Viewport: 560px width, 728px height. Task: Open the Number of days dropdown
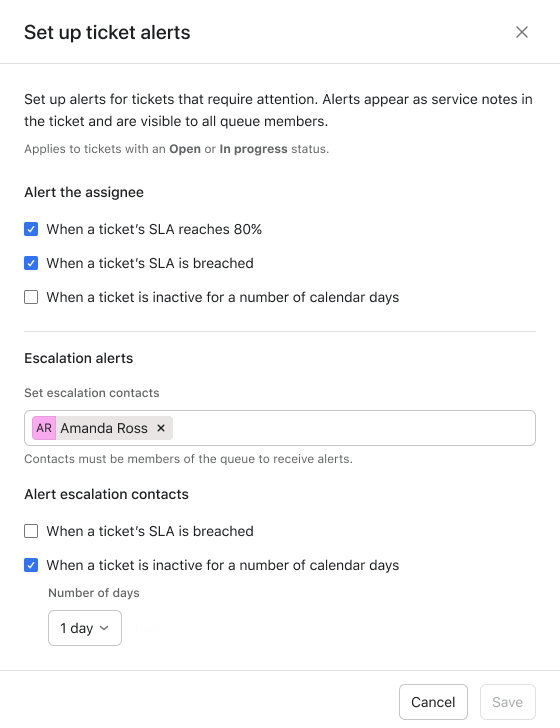tap(85, 628)
